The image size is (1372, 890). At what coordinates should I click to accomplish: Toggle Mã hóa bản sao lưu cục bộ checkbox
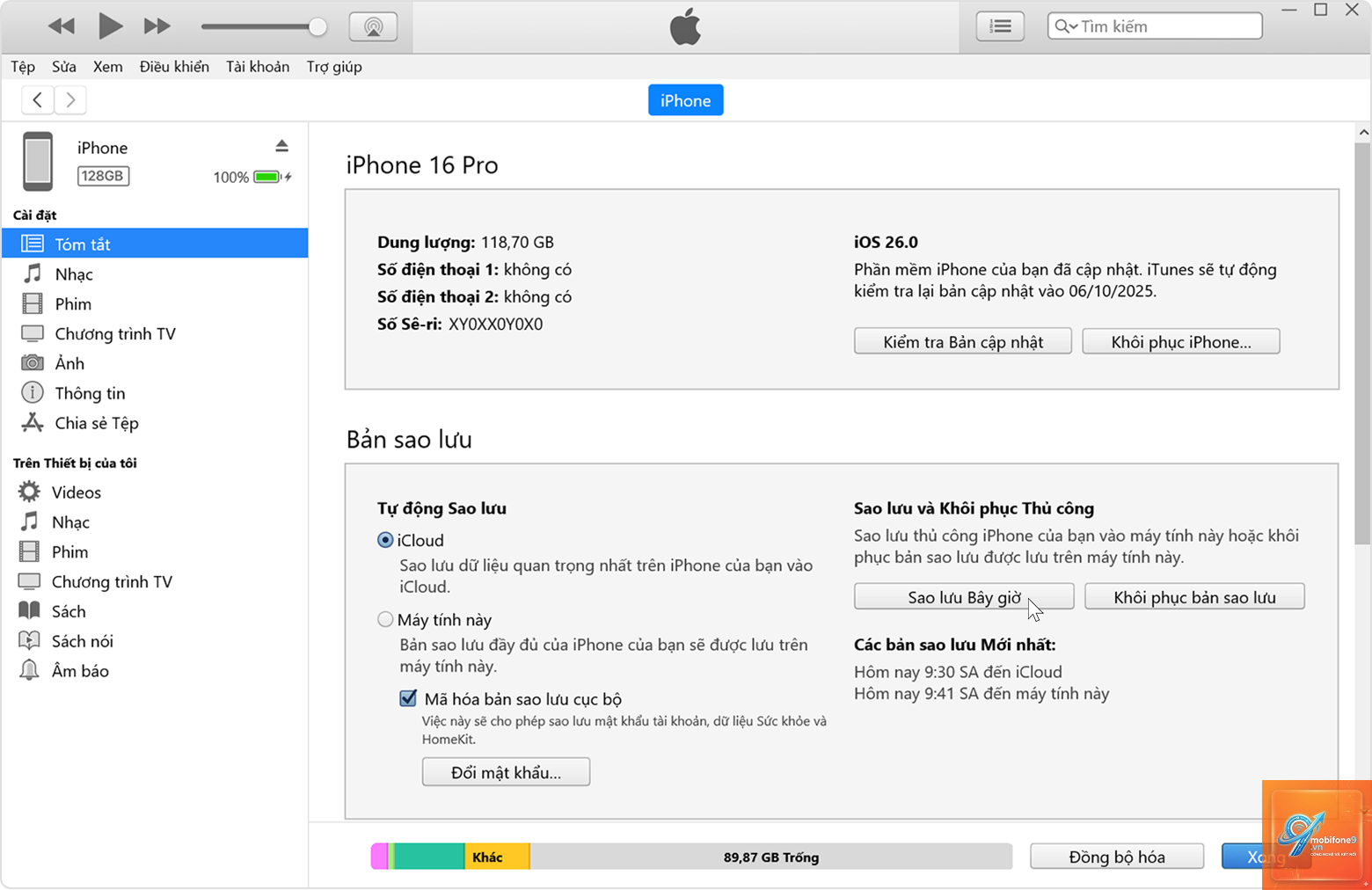(x=408, y=698)
